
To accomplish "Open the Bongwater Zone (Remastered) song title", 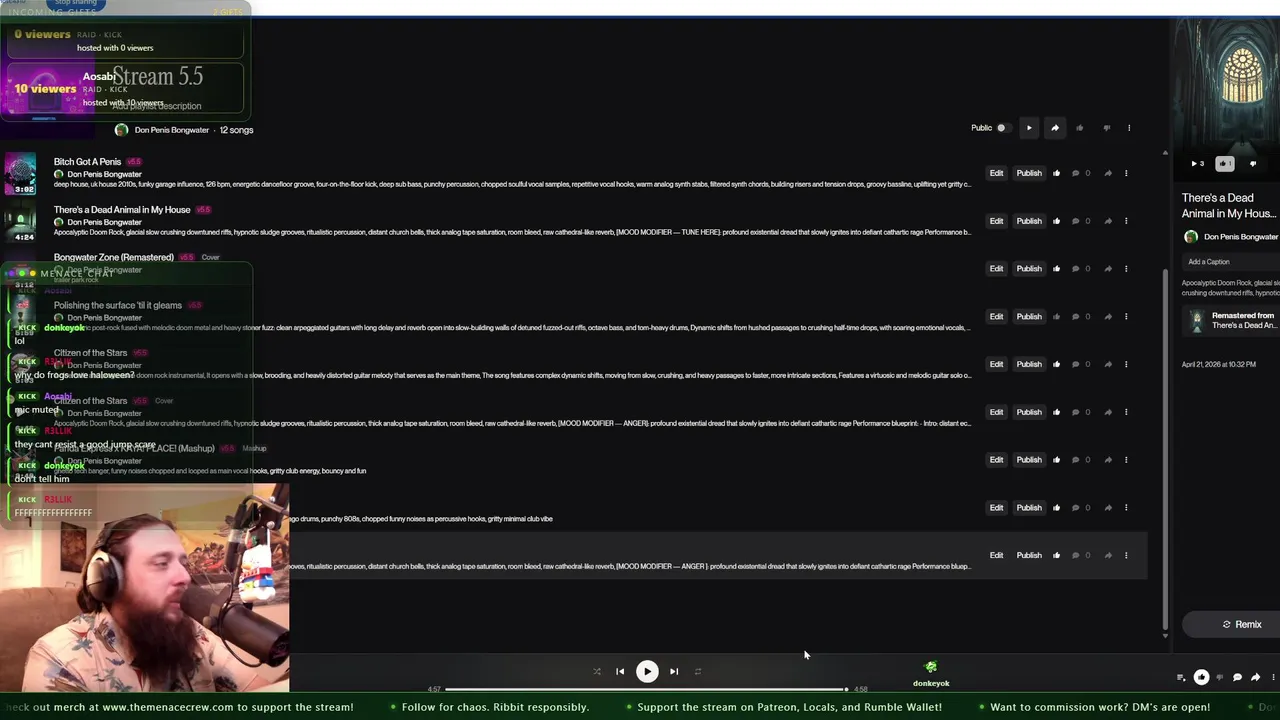I will [114, 258].
